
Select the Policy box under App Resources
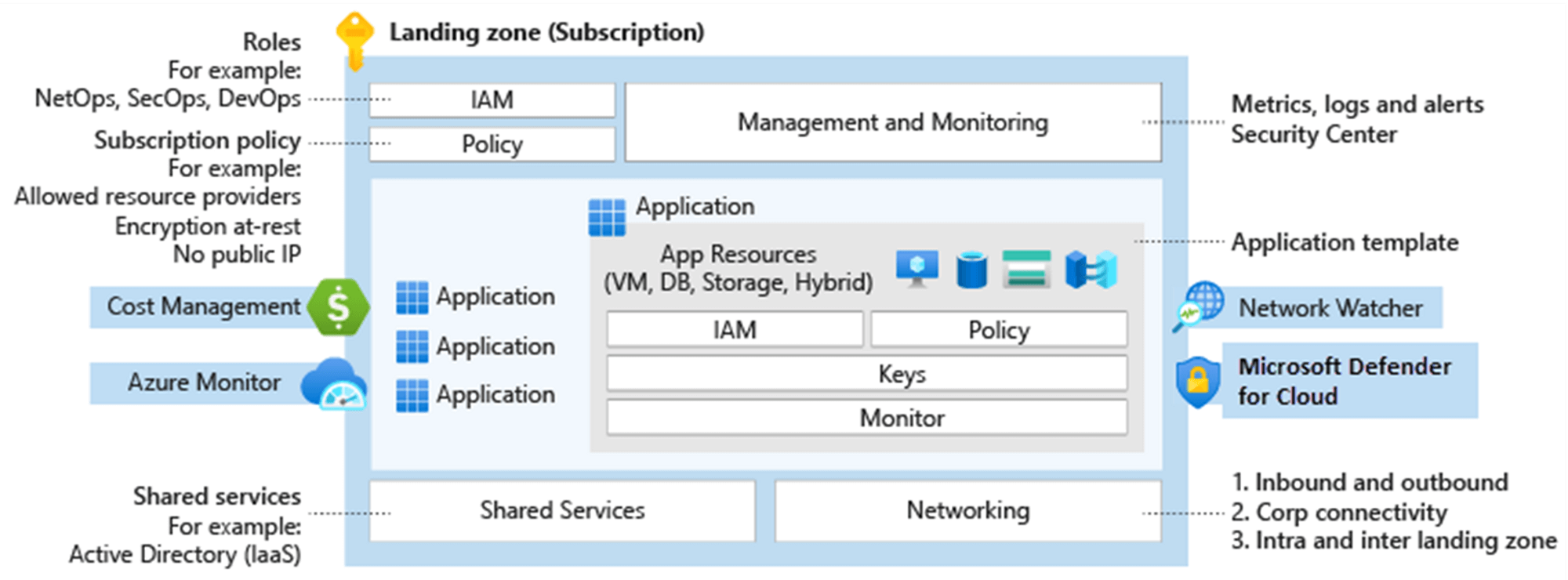[x=998, y=330]
